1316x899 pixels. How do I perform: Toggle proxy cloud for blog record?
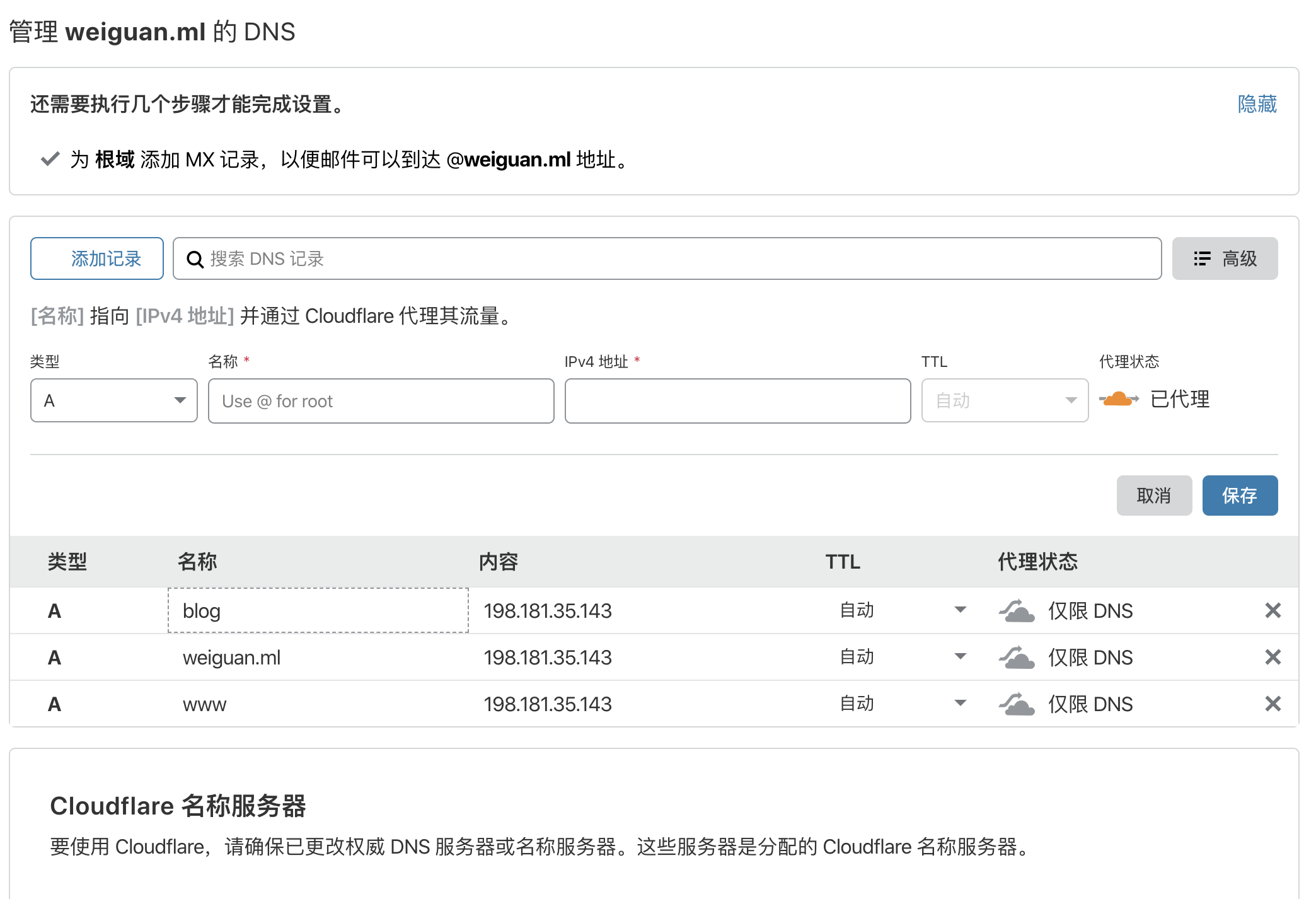pyautogui.click(x=1017, y=611)
